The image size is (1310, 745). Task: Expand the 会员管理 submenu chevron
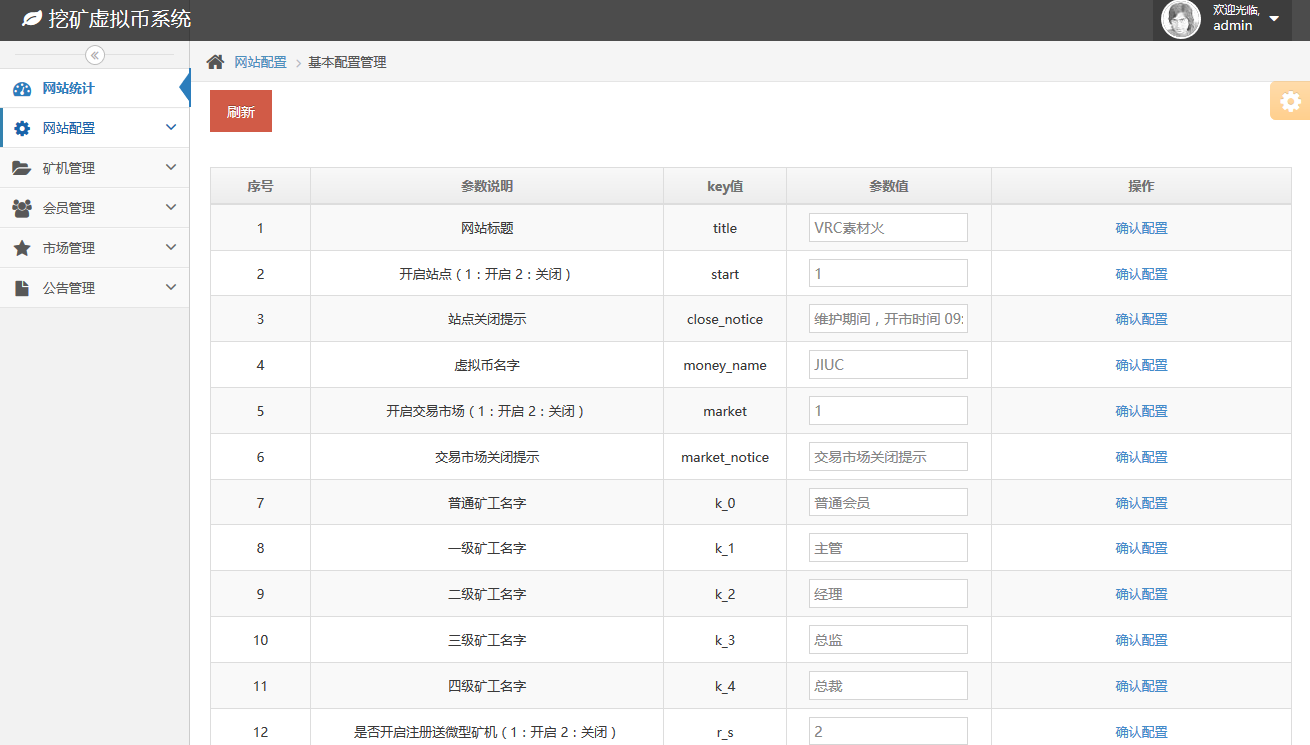pos(171,207)
